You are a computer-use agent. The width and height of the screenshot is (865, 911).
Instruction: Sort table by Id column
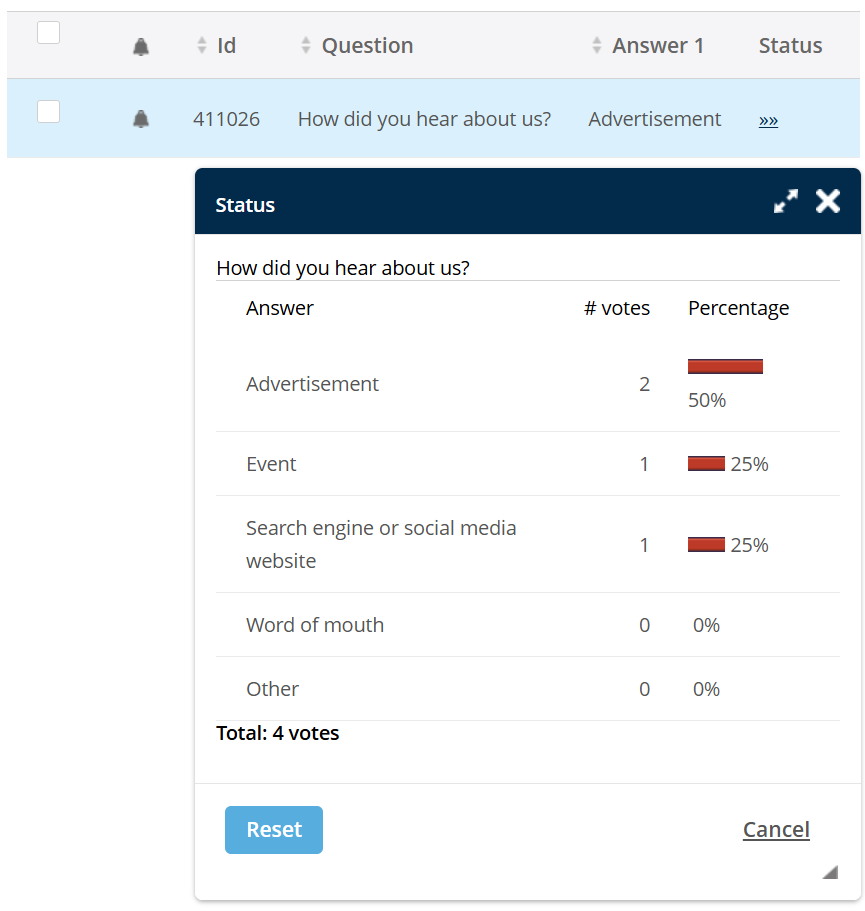216,45
